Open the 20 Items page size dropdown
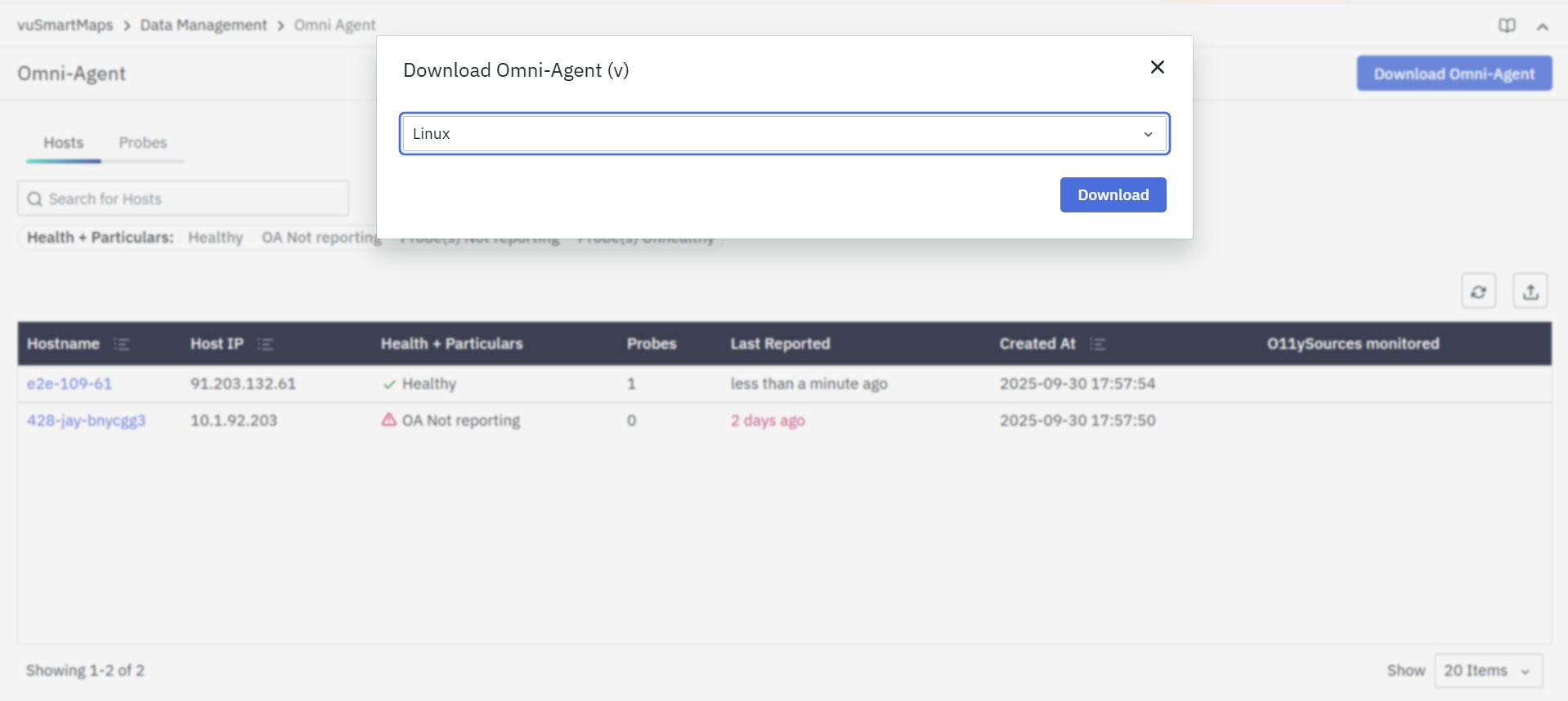Image resolution: width=1568 pixels, height=701 pixels. pyautogui.click(x=1488, y=671)
